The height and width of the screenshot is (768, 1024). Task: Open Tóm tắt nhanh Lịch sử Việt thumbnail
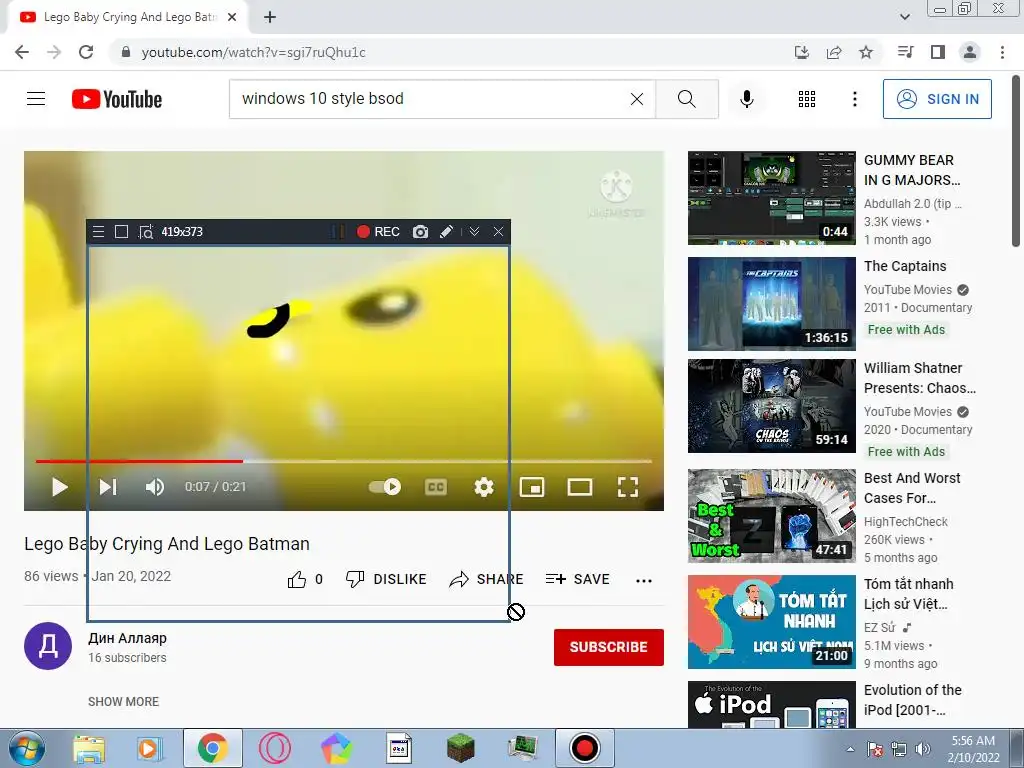click(772, 622)
